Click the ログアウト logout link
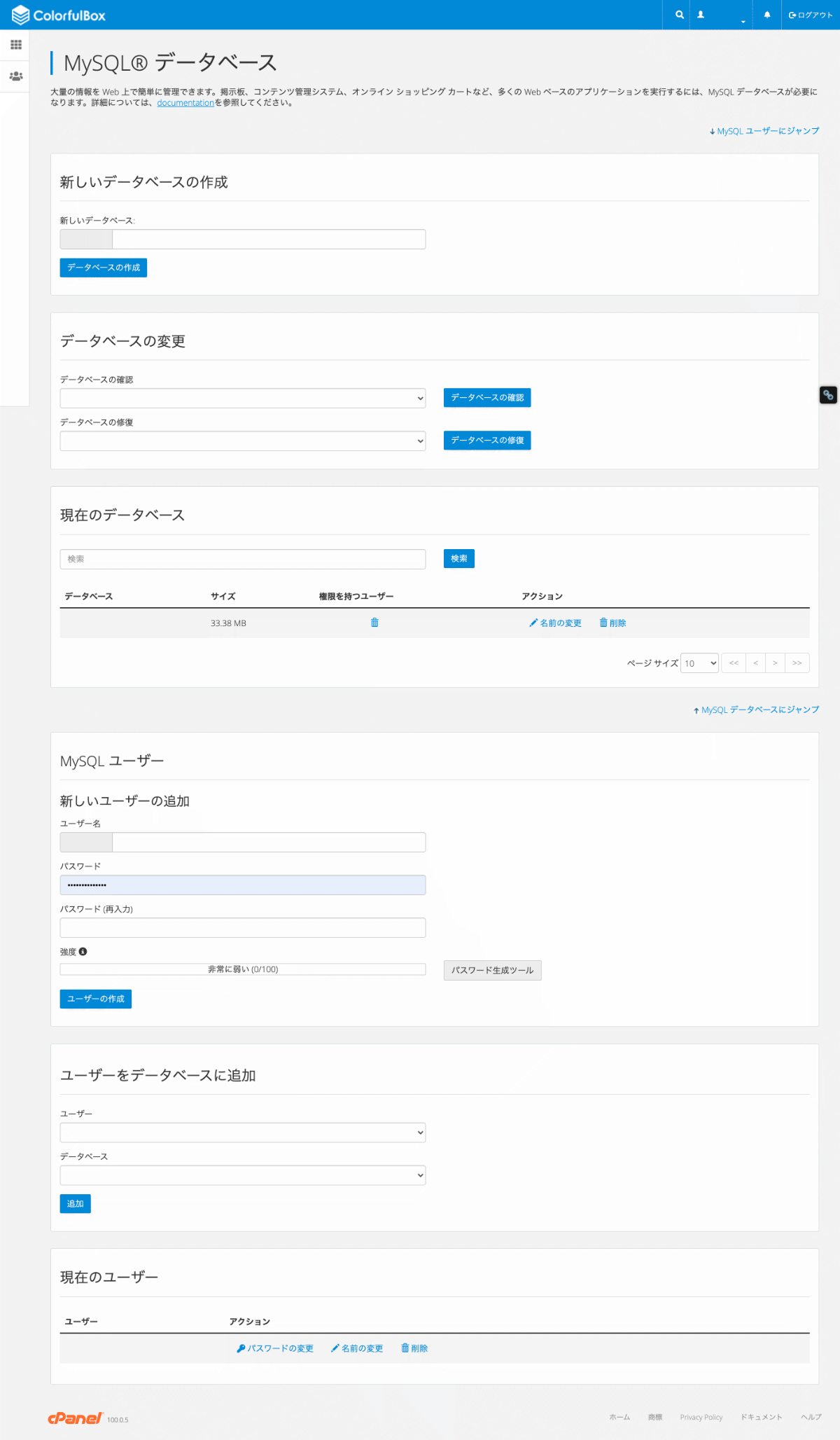Screen dimensions: 840x1440 pyautogui.click(x=811, y=15)
